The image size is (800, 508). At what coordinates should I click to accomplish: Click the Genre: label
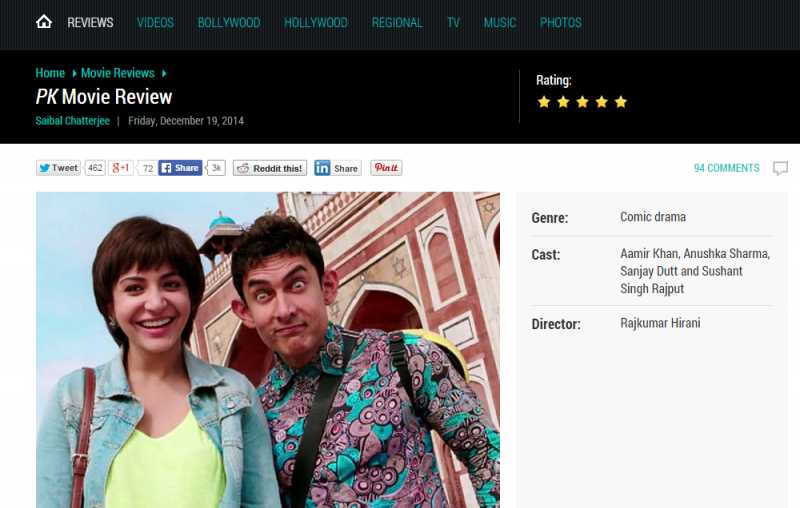tap(549, 218)
